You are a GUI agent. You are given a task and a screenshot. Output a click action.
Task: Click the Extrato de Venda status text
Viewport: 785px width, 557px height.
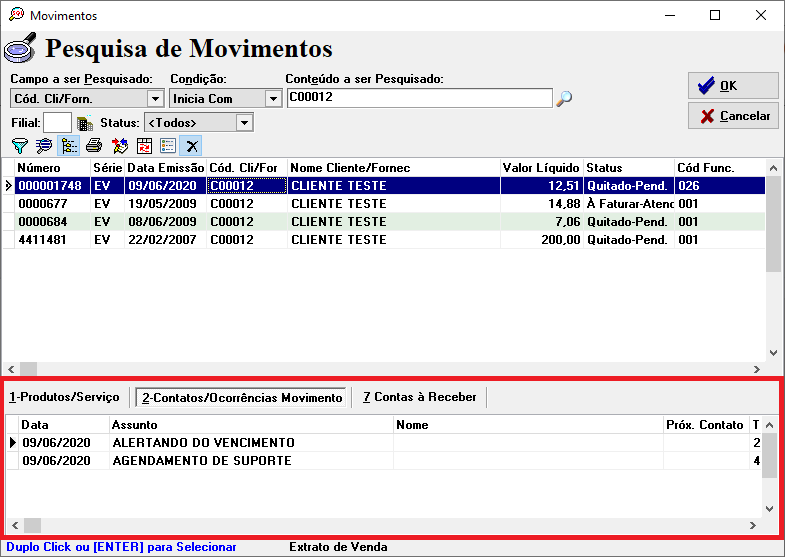(x=338, y=547)
